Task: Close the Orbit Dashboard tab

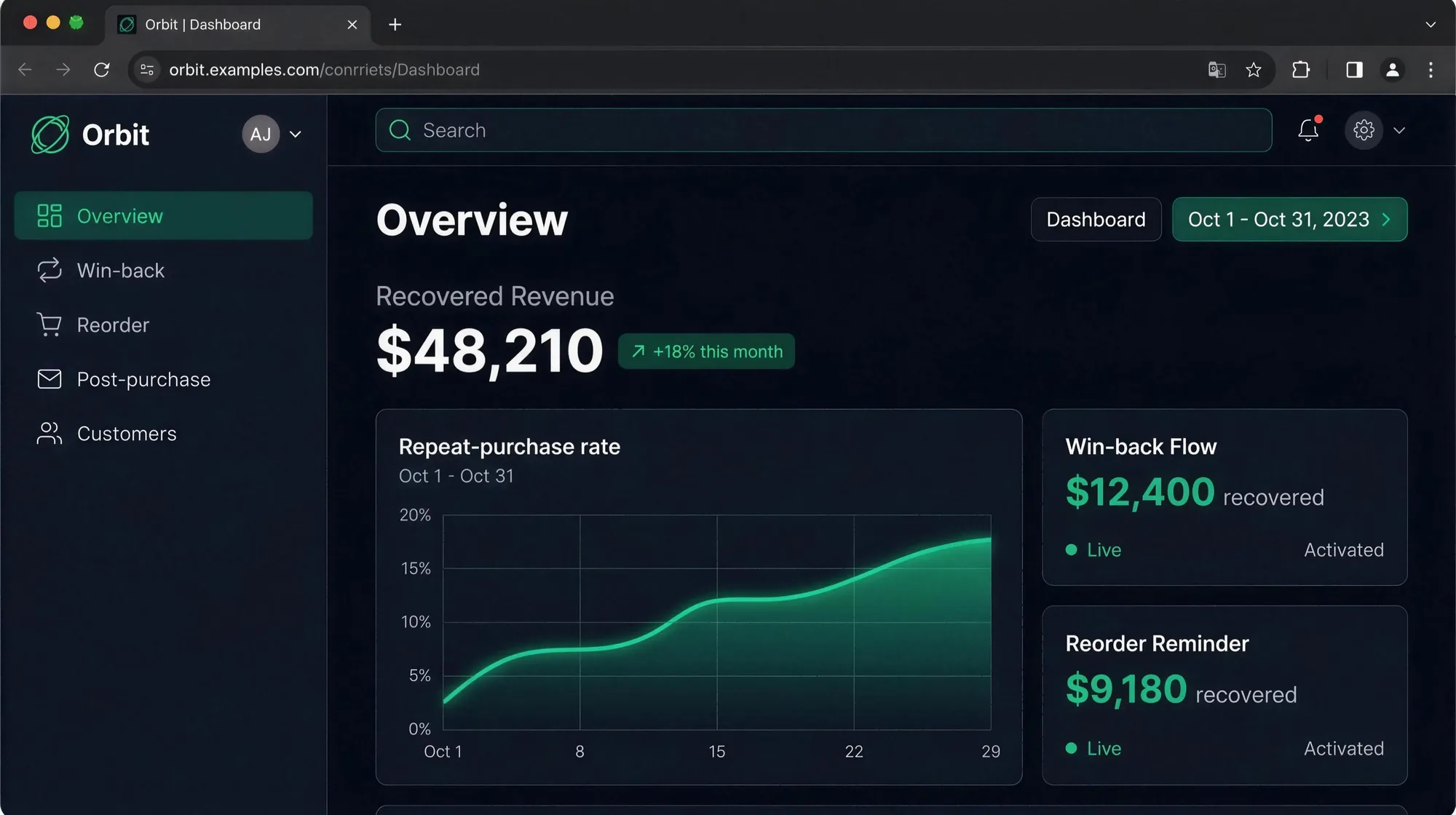Action: (352, 25)
